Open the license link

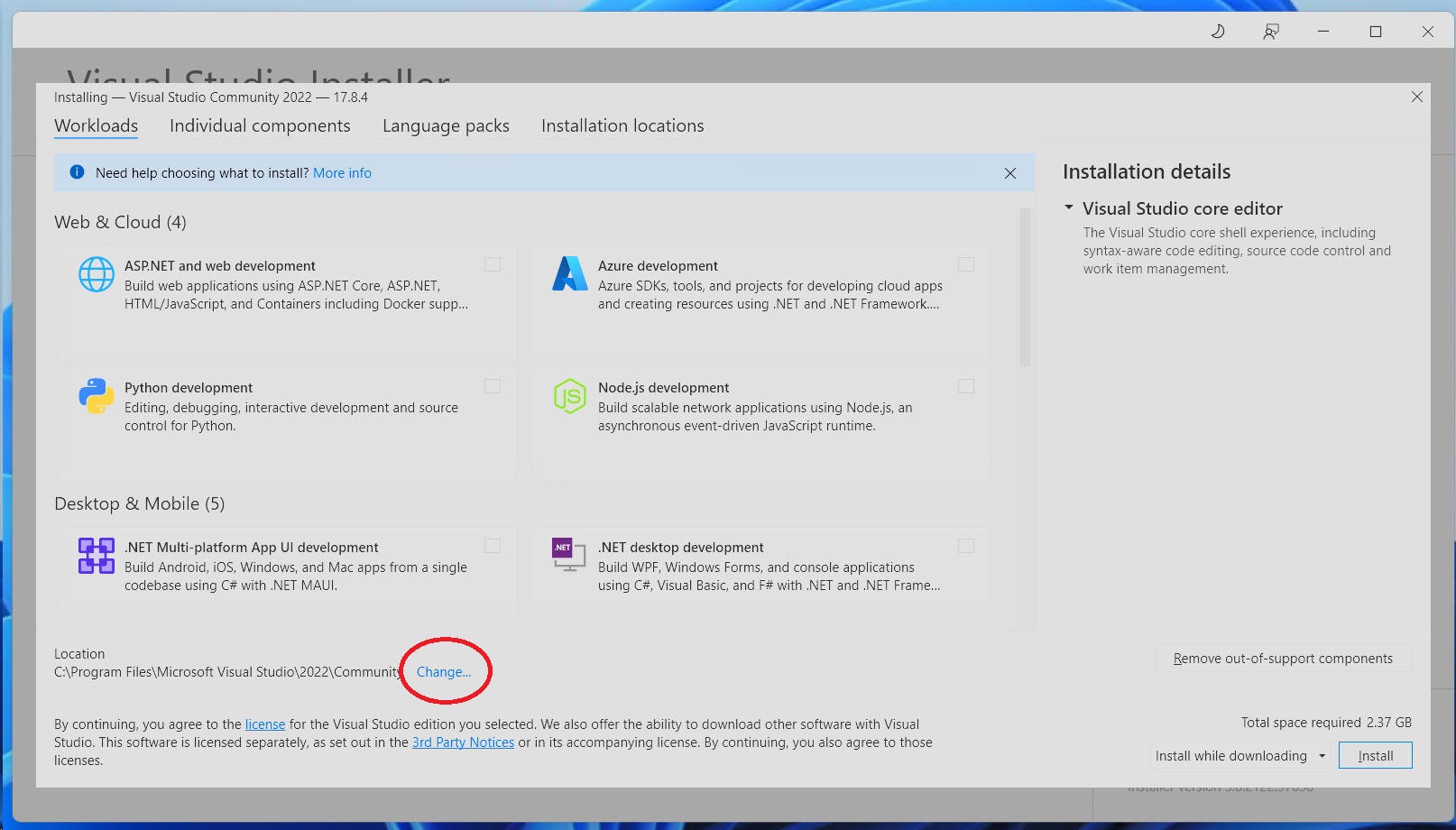265,724
